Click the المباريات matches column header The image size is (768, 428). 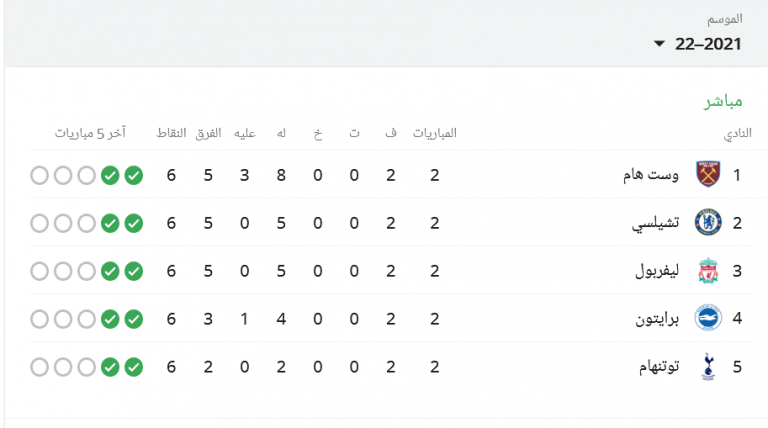click(x=434, y=133)
